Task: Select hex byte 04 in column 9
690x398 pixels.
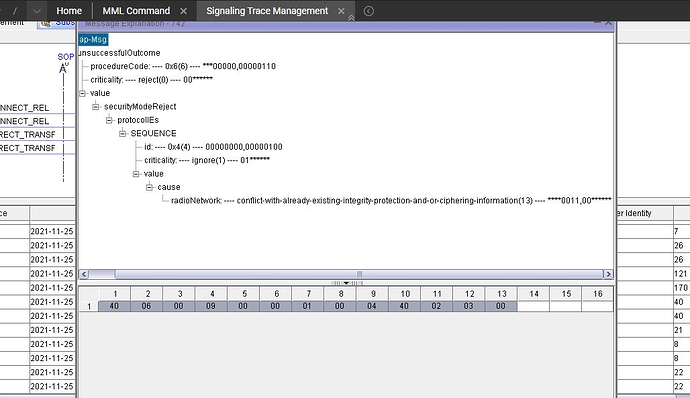Action: [x=372, y=306]
